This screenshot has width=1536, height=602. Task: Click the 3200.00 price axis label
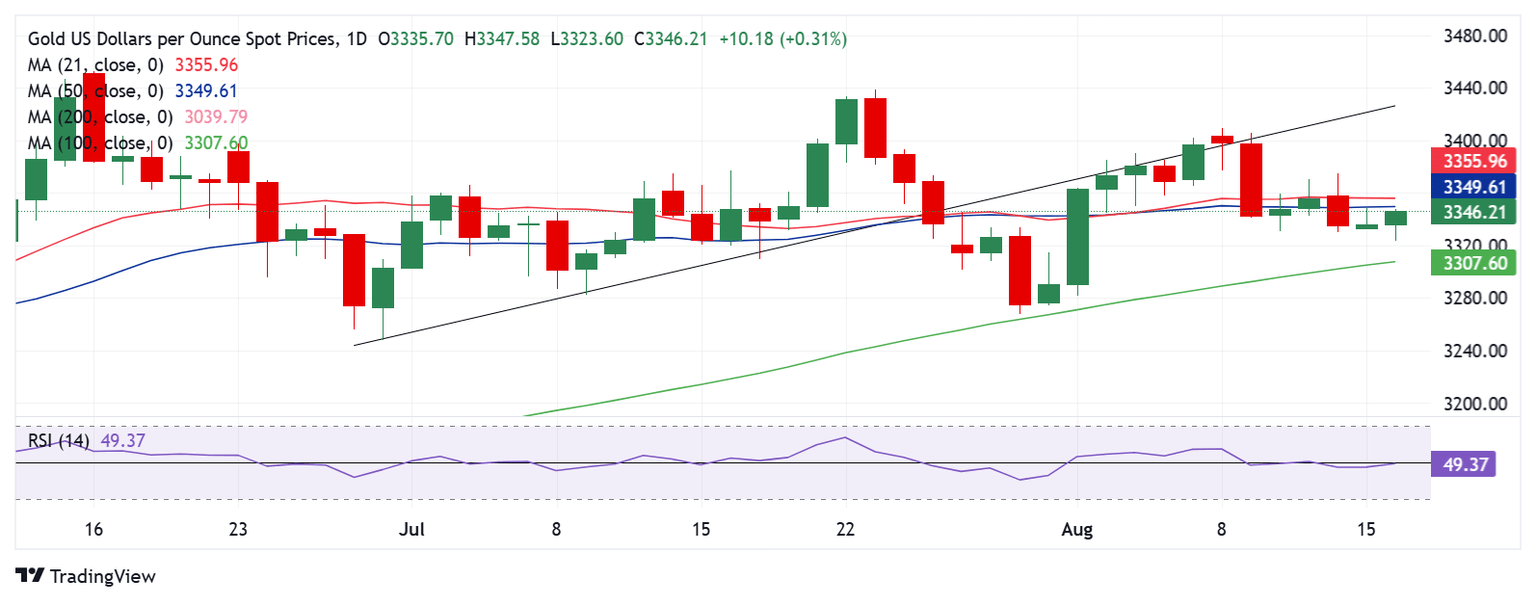click(1474, 405)
